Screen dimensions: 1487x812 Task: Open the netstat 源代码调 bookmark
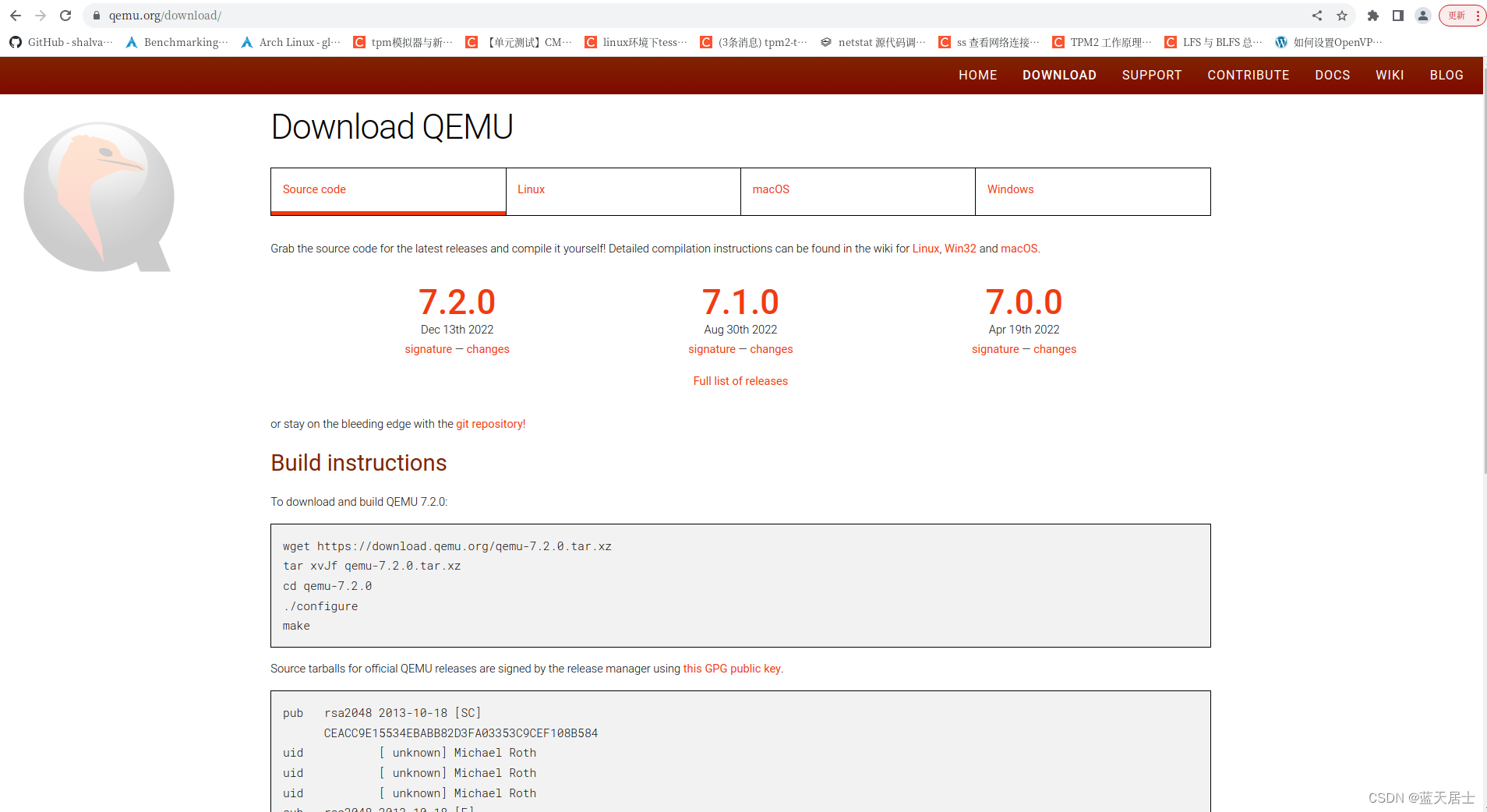[x=871, y=42]
